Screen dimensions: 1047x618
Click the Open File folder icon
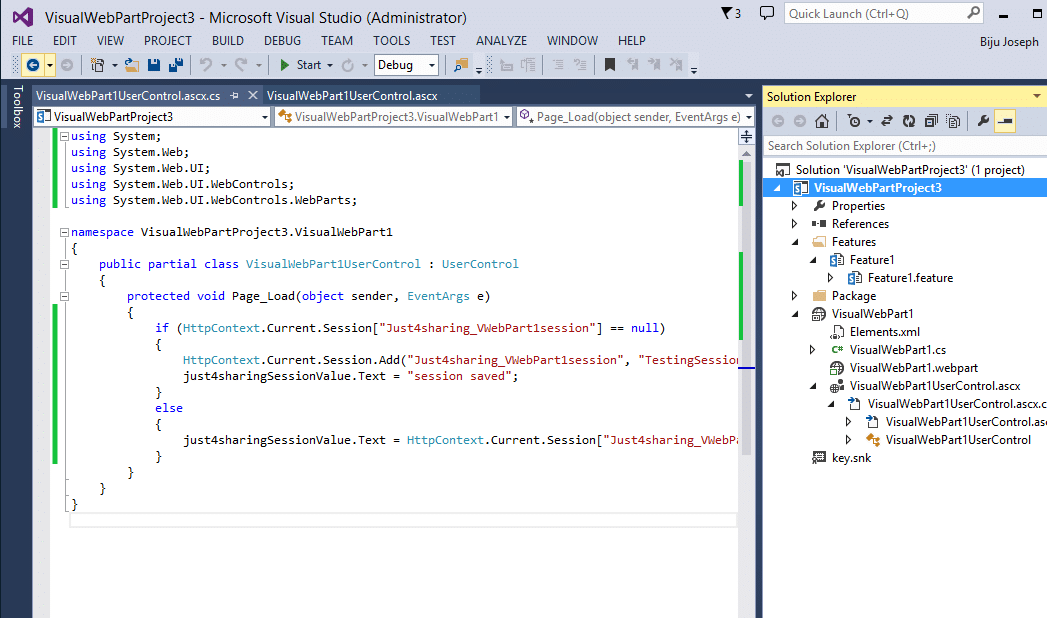[x=132, y=65]
